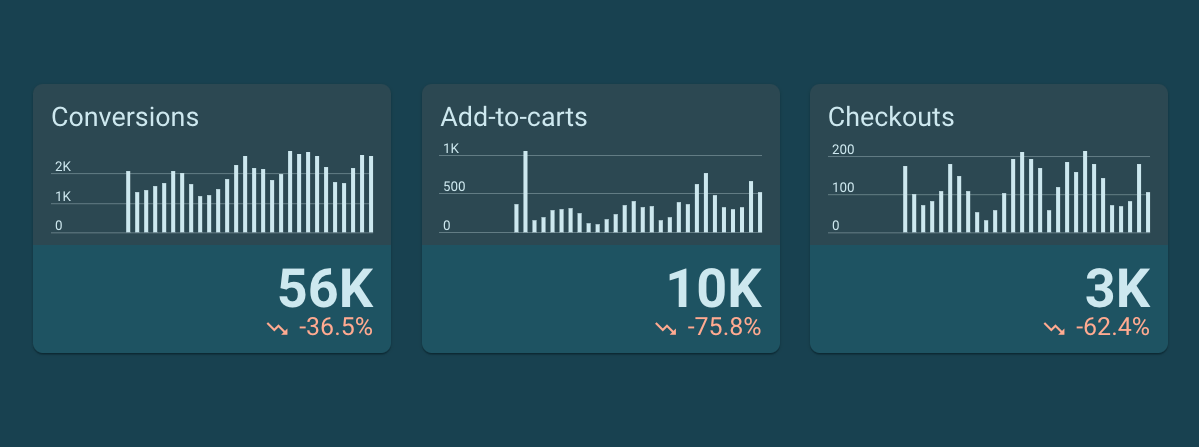Select the last bar in Checkouts chart
This screenshot has height=447, width=1199.
click(x=1148, y=212)
